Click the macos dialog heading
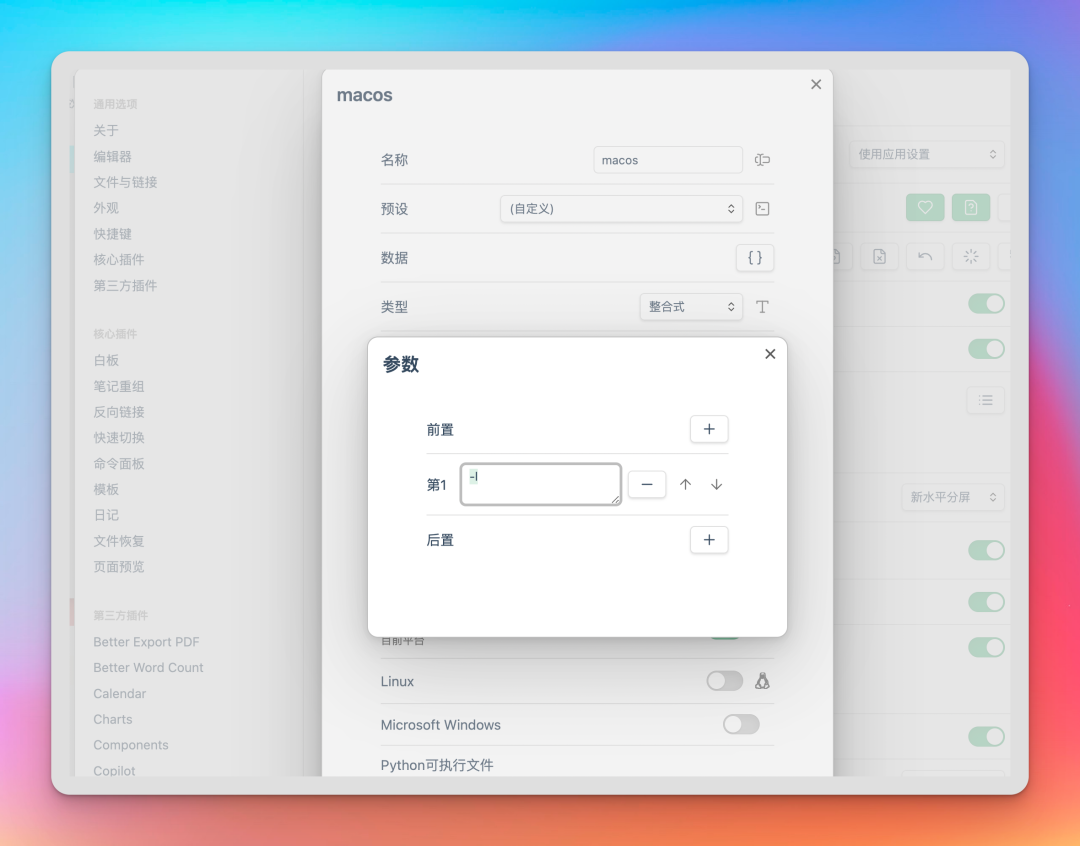Viewport: 1080px width, 846px height. (x=364, y=95)
